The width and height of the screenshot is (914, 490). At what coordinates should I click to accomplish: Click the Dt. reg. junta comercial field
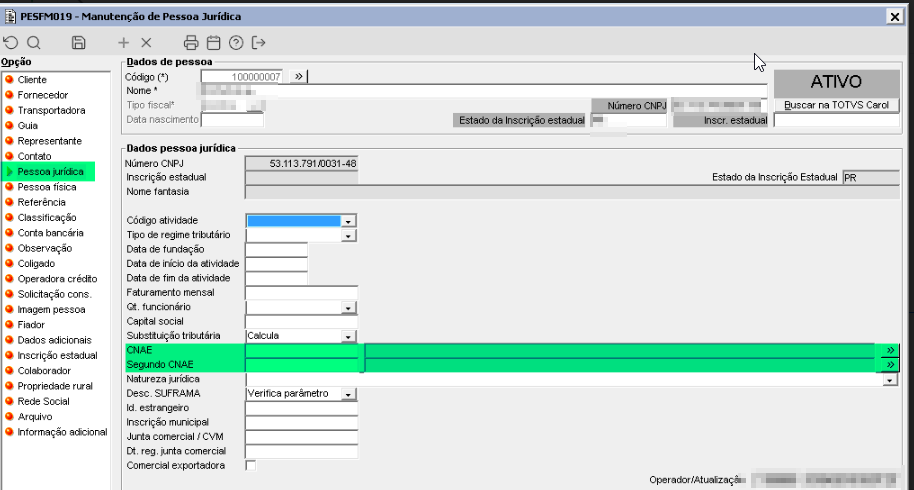click(x=301, y=452)
